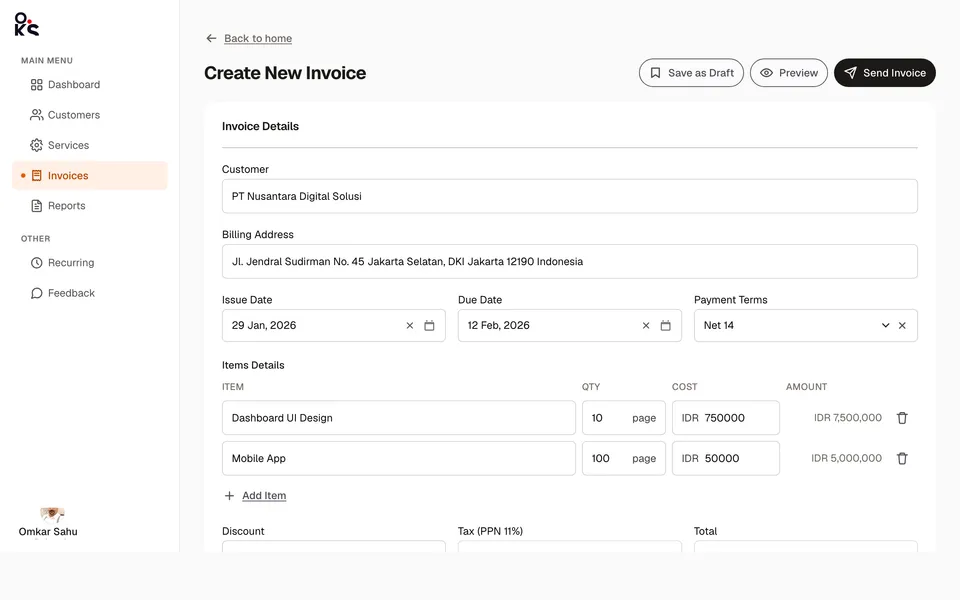Click the Billing Address input field
This screenshot has height=600, width=960.
569,261
